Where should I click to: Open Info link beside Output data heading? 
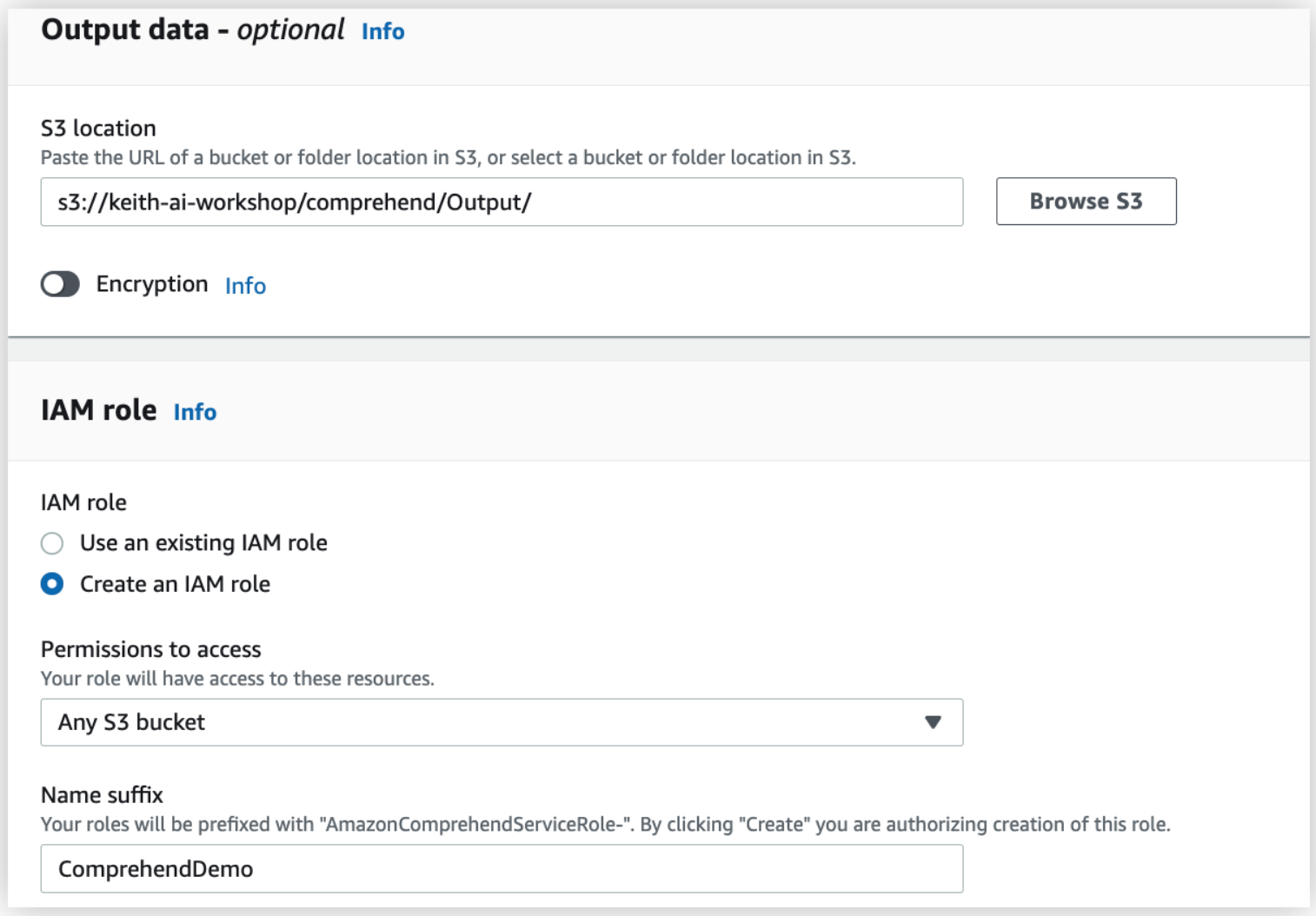tap(382, 32)
